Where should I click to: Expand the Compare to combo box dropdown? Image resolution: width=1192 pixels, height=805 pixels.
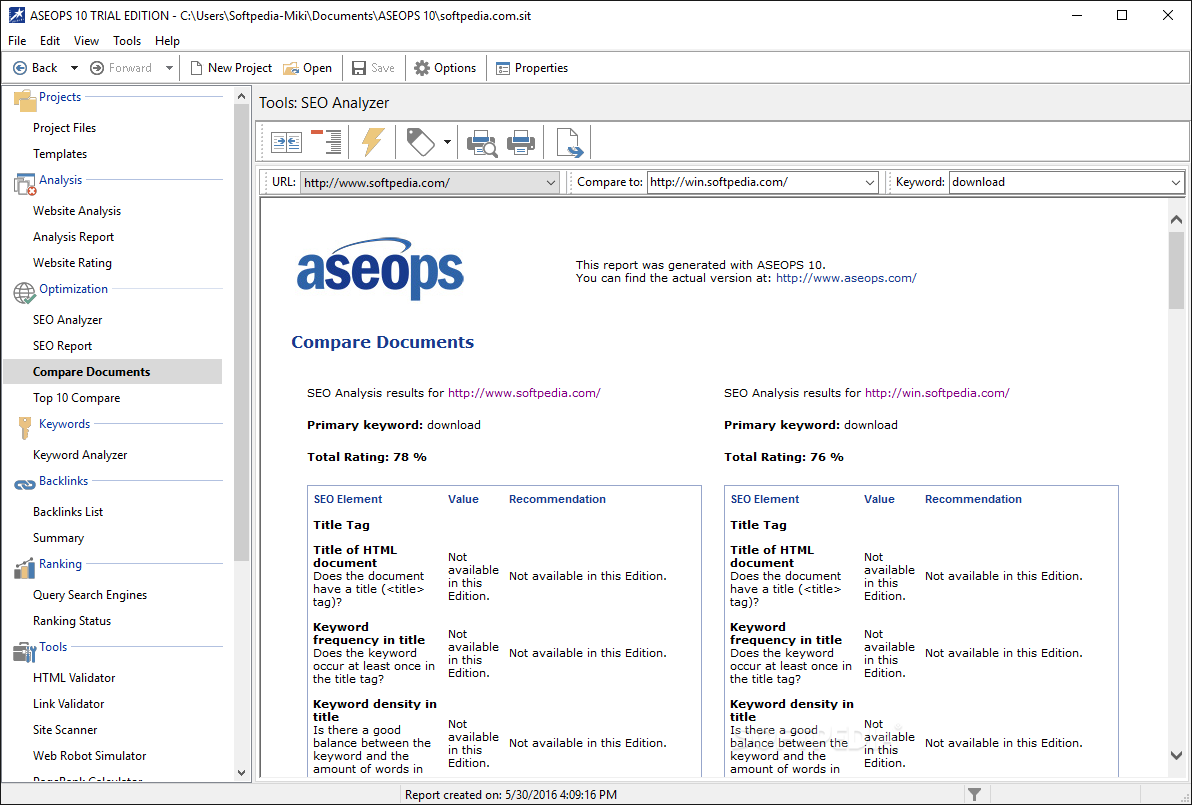870,182
